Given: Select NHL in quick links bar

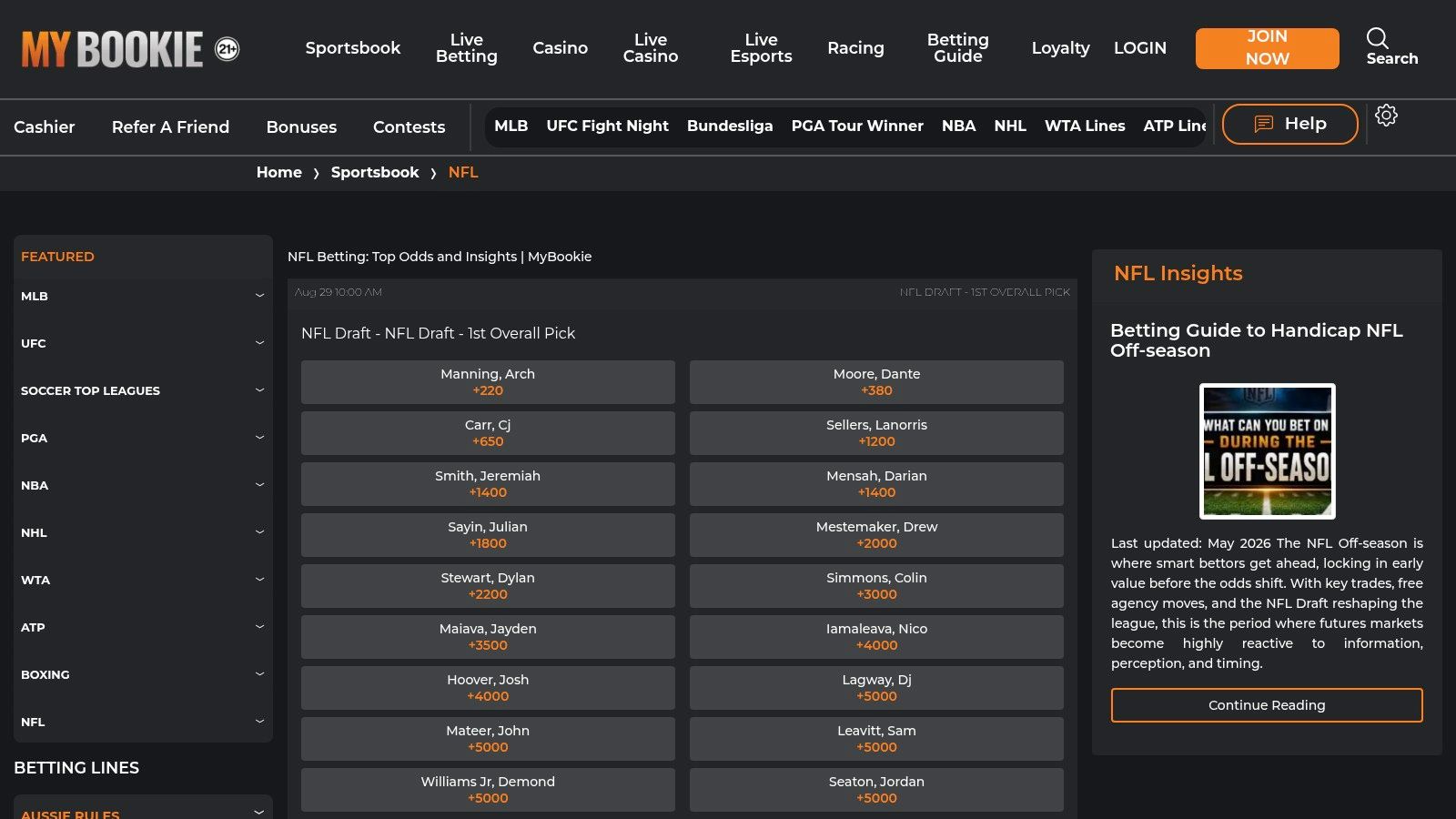Looking at the screenshot, I should (x=1010, y=126).
